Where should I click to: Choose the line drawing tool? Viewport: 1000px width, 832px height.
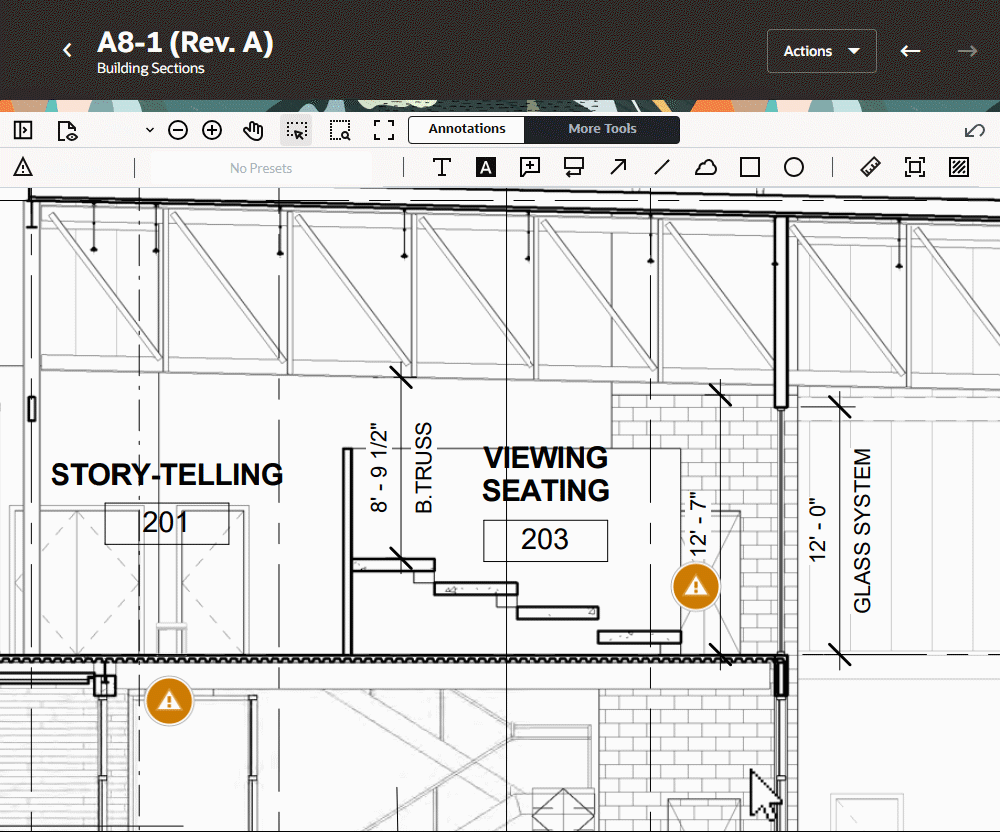coord(662,167)
